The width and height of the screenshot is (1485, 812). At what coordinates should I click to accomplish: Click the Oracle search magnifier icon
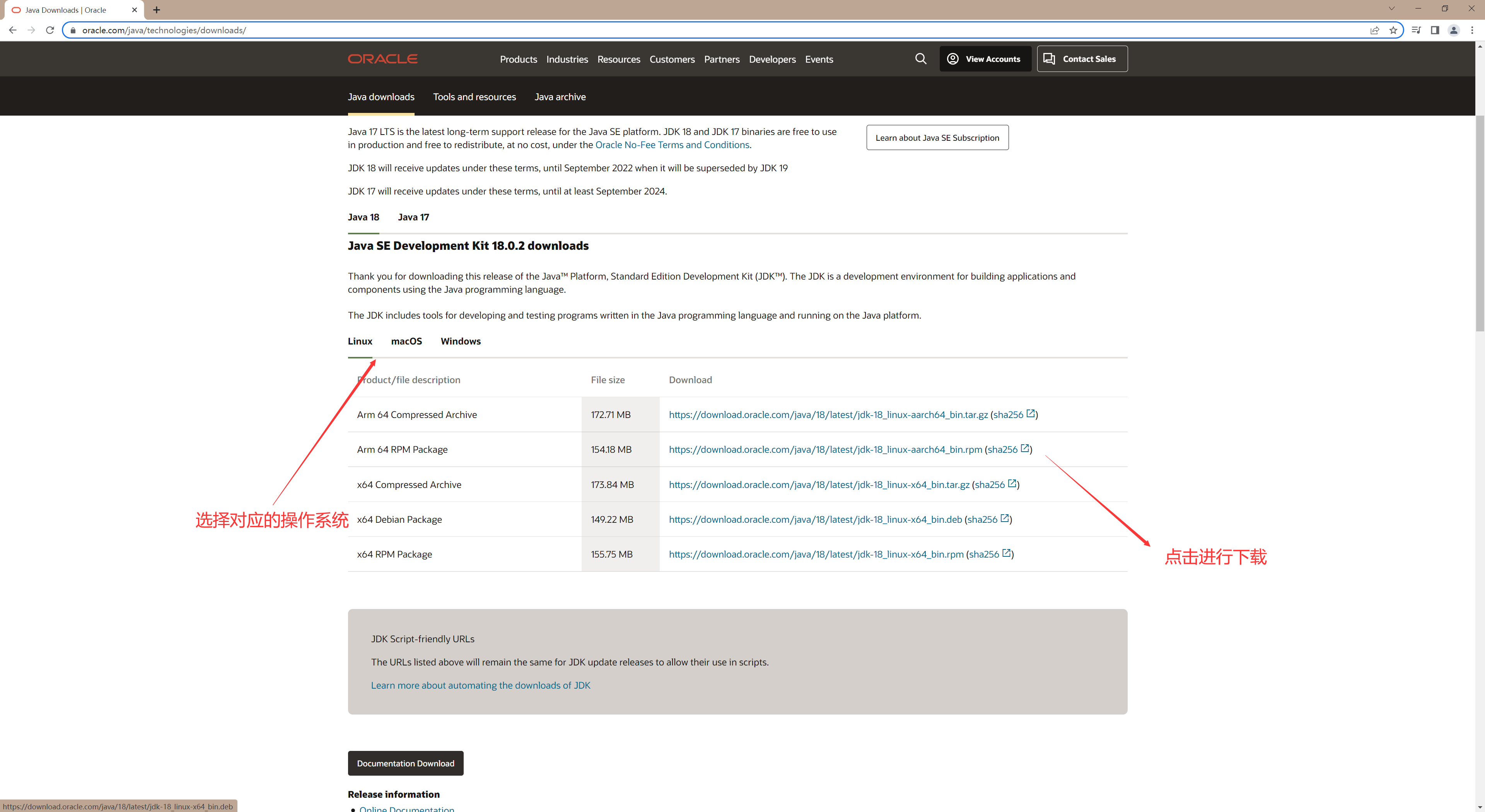[x=921, y=59]
